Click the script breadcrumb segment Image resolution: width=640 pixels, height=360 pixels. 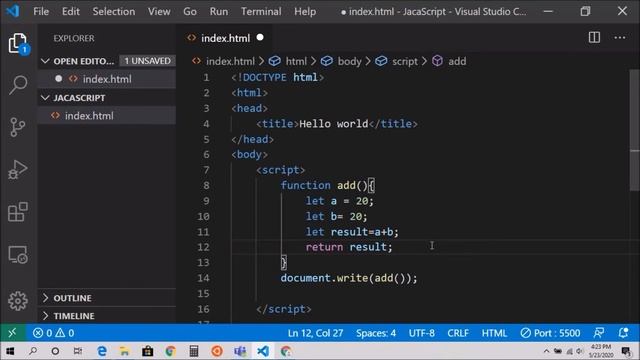pyautogui.click(x=405, y=61)
